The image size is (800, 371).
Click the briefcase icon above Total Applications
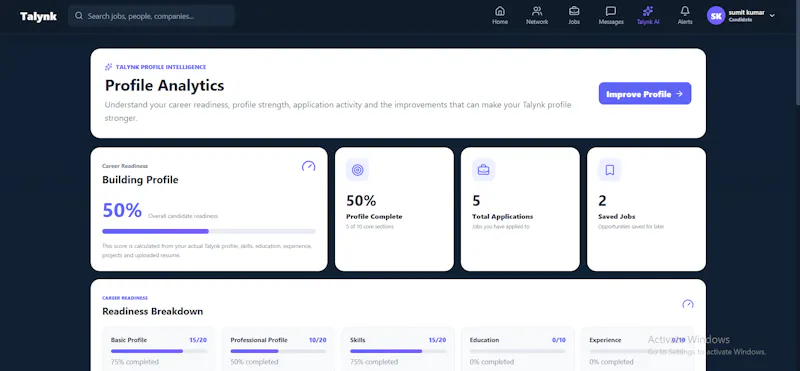tap(483, 170)
